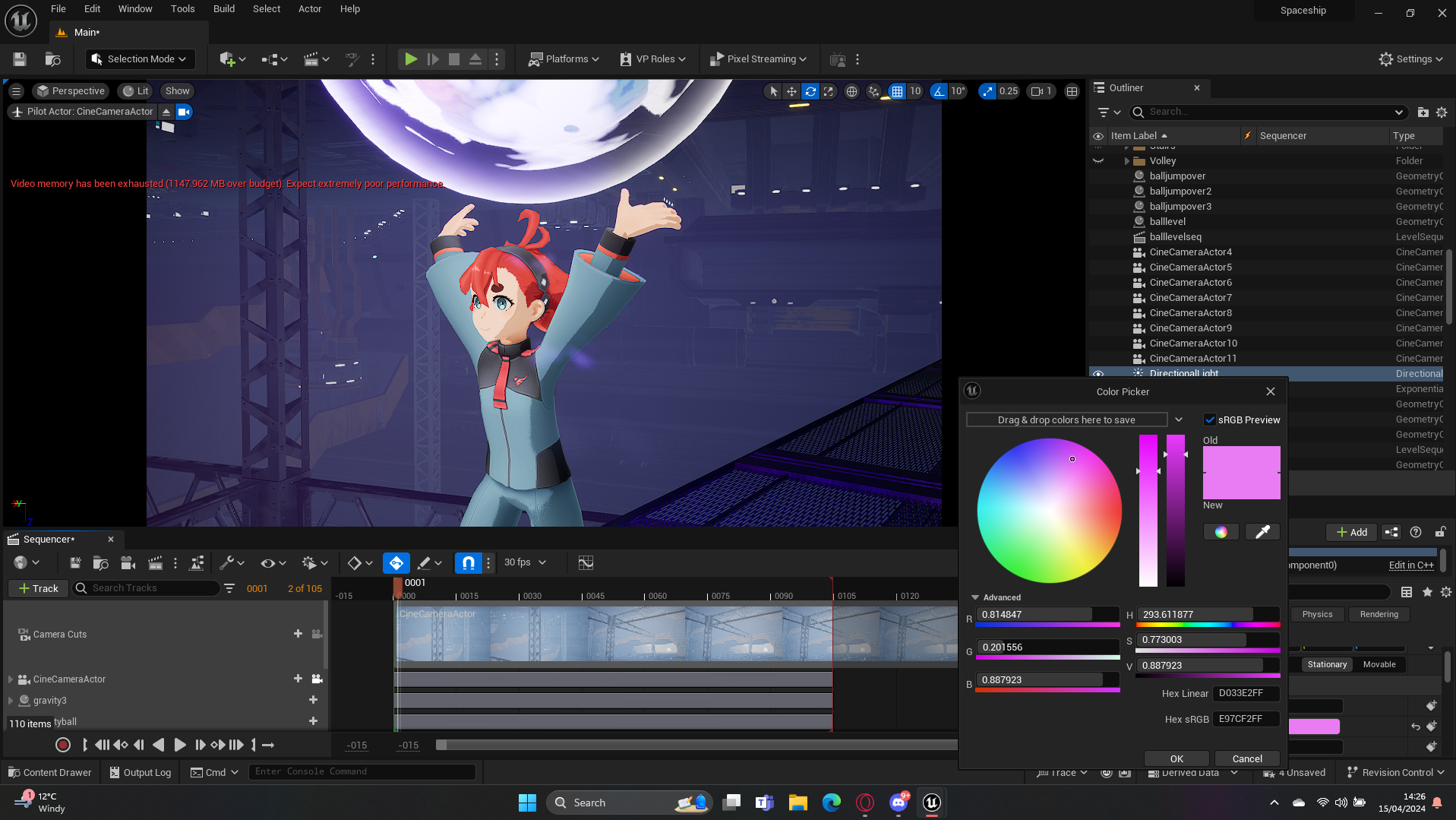Click the select mode arrow icon in the viewport toolbar
The height and width of the screenshot is (820, 1456).
pos(773,91)
